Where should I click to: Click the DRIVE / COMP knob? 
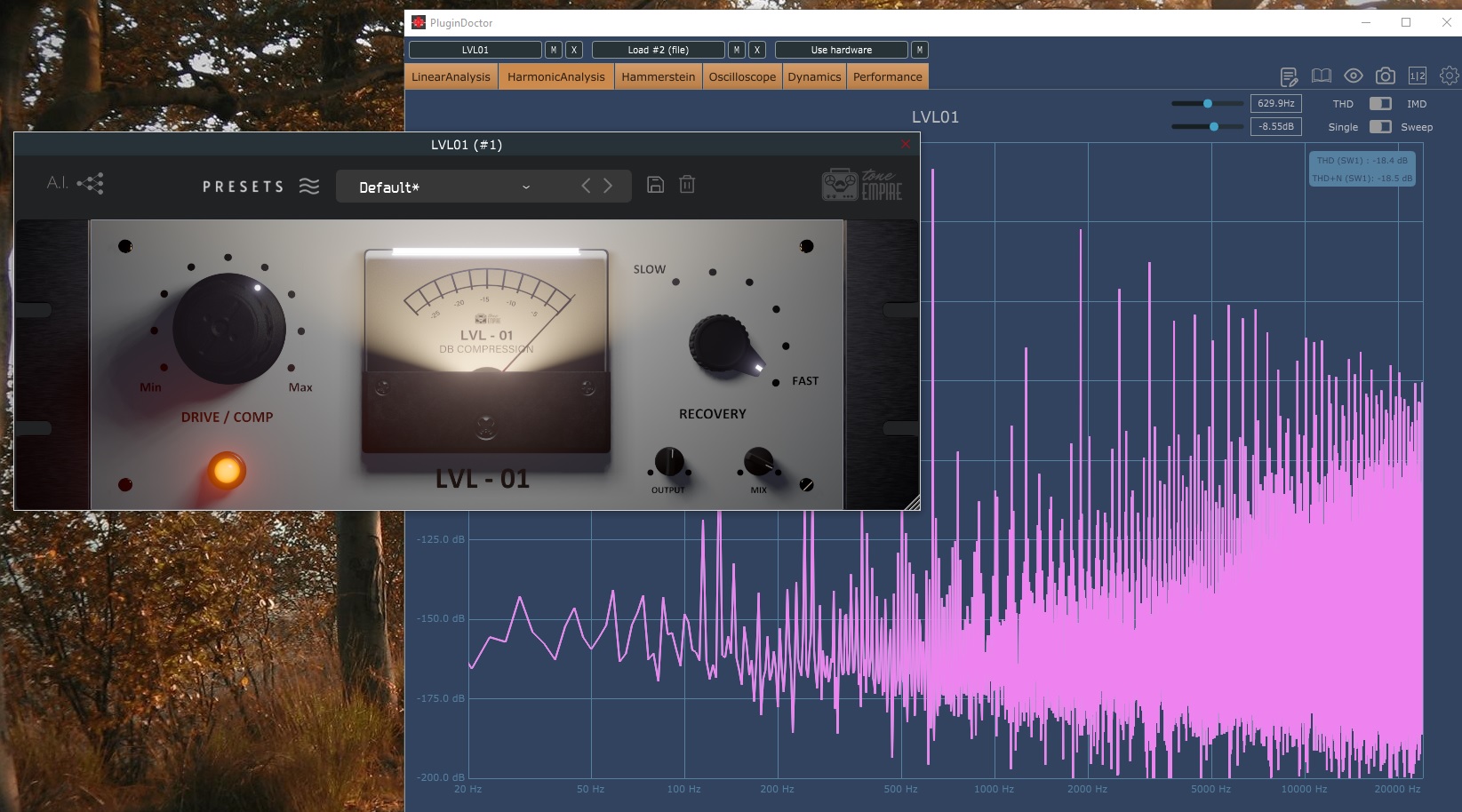click(229, 329)
